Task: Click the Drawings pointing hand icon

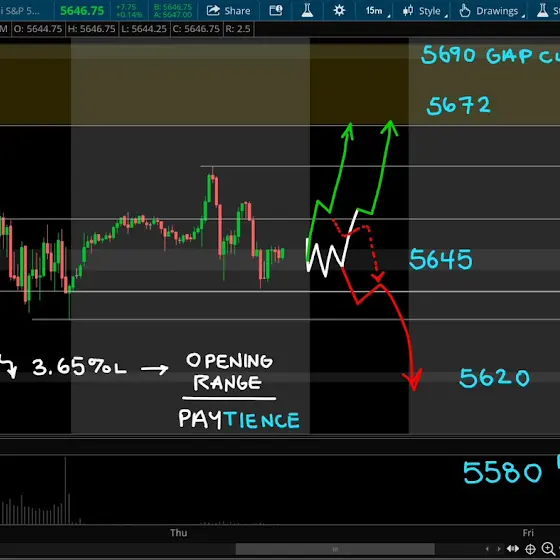Action: pos(465,11)
